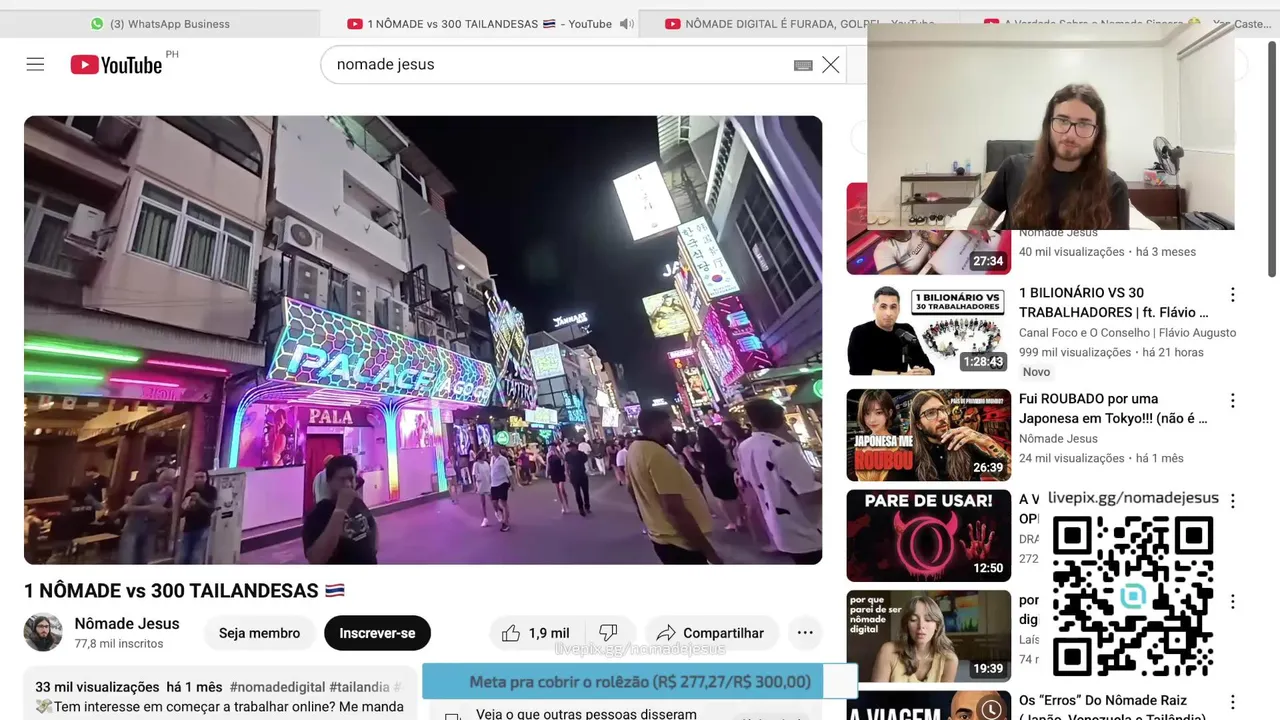Click 33 mil visualizações in description
The image size is (1280, 720).
click(x=97, y=687)
